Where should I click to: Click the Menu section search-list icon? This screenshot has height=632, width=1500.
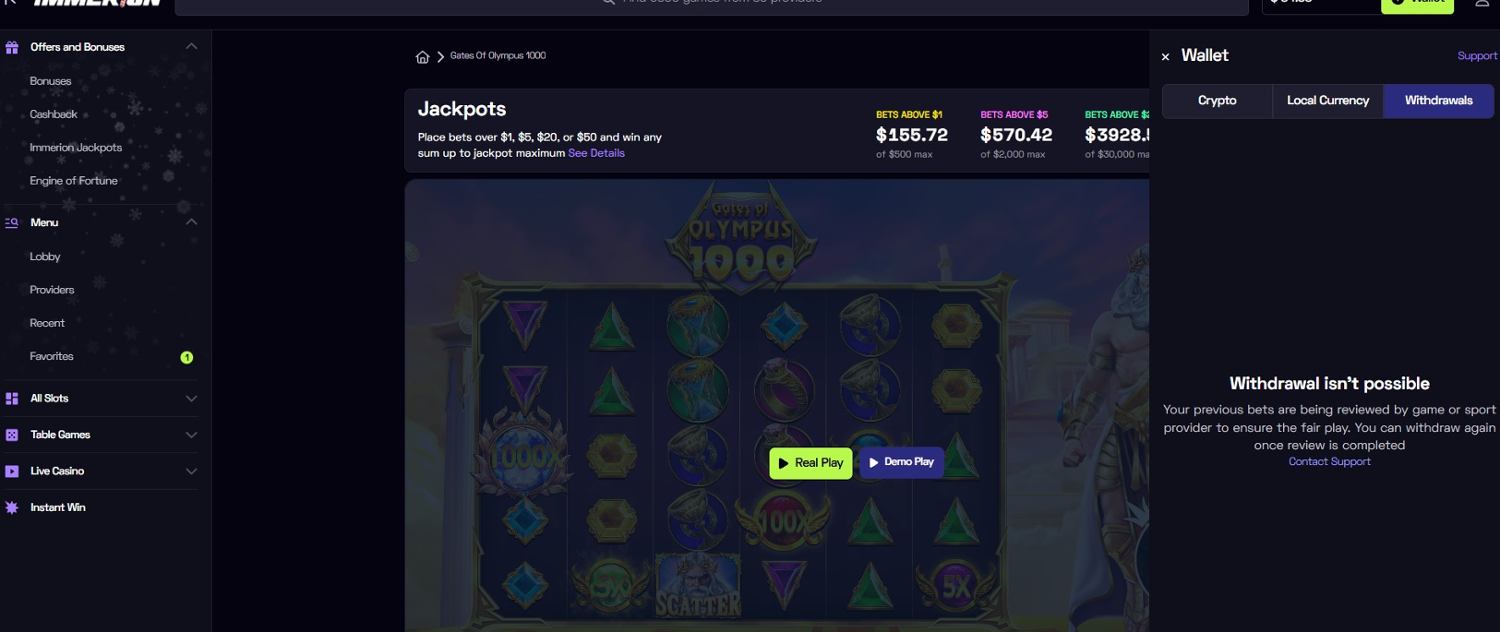(x=12, y=223)
